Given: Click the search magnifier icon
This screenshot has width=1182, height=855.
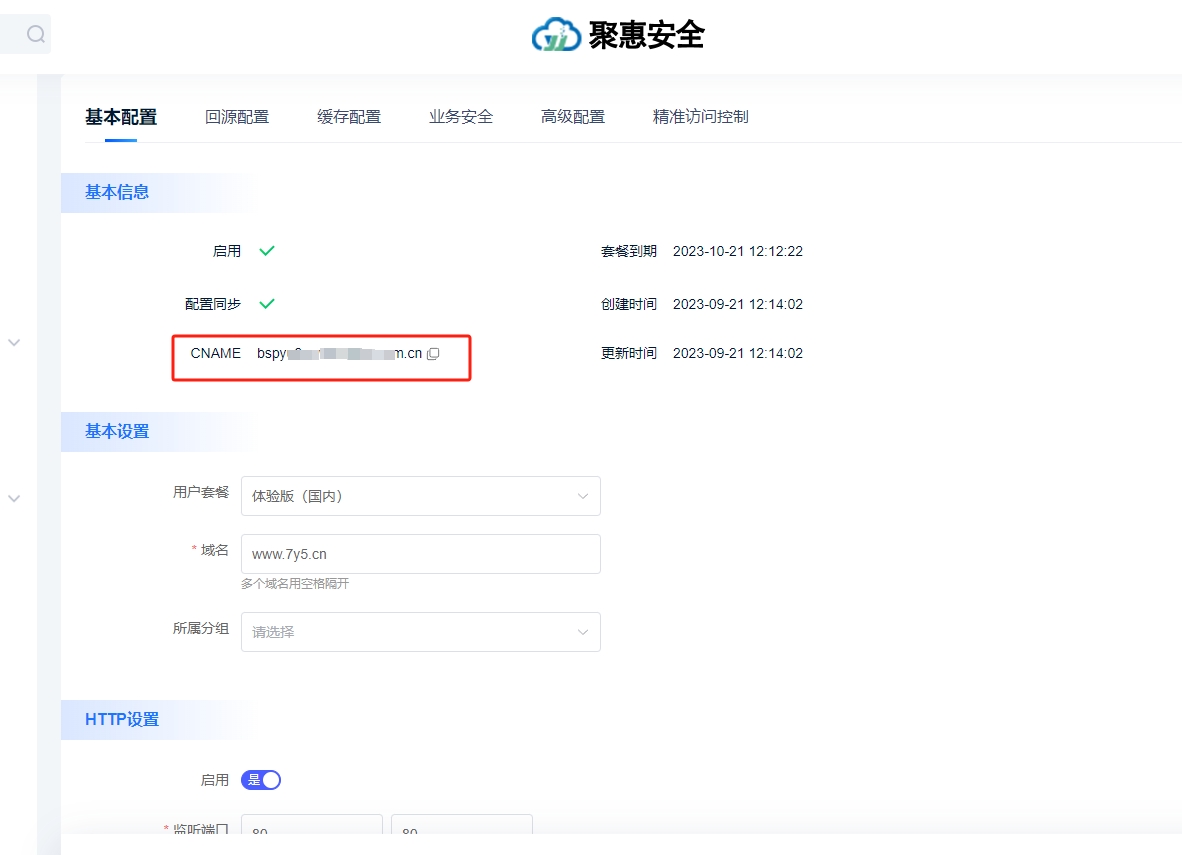Looking at the screenshot, I should coord(36,35).
